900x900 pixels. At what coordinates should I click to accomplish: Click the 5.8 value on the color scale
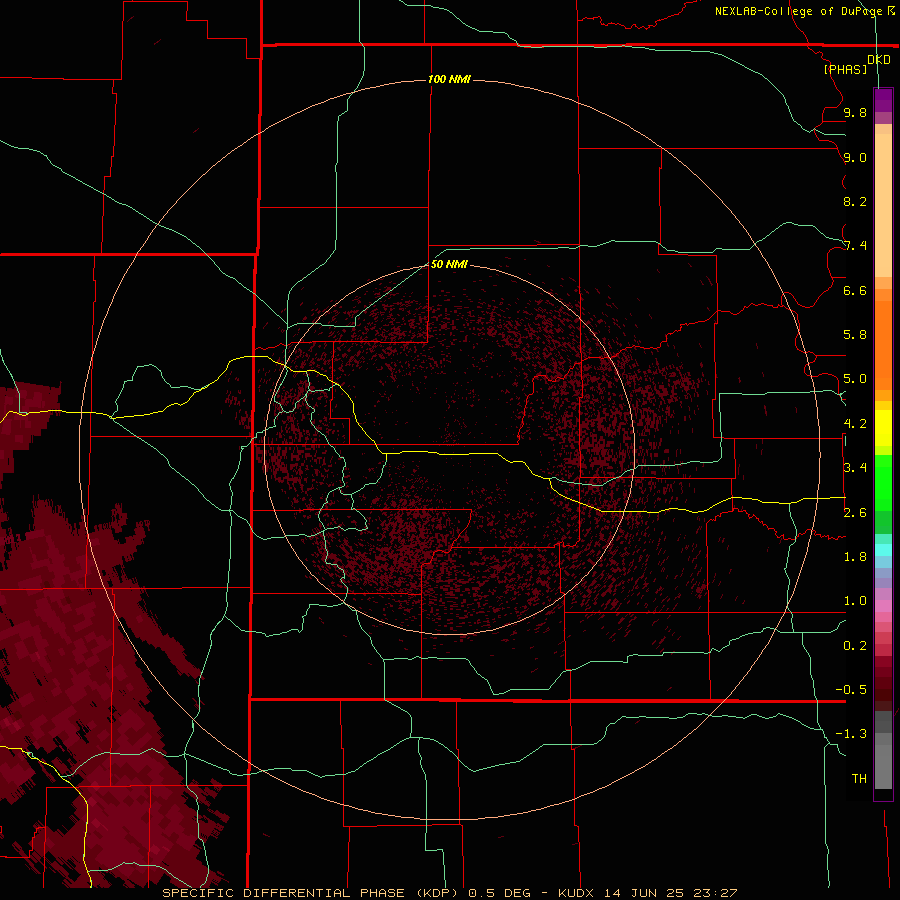coord(855,335)
